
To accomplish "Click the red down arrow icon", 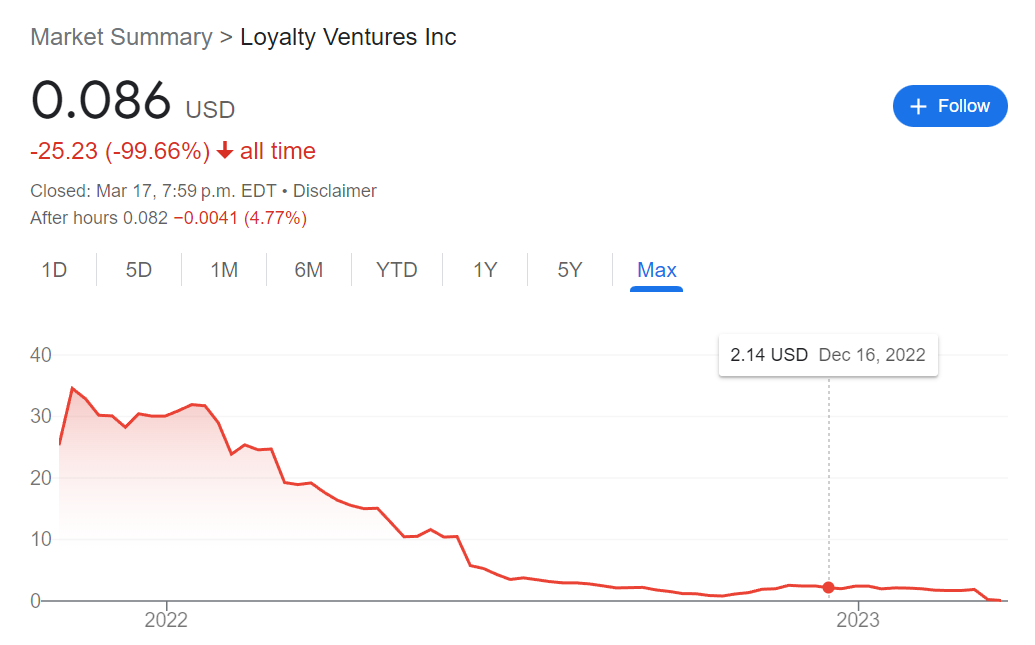I will 225,151.
